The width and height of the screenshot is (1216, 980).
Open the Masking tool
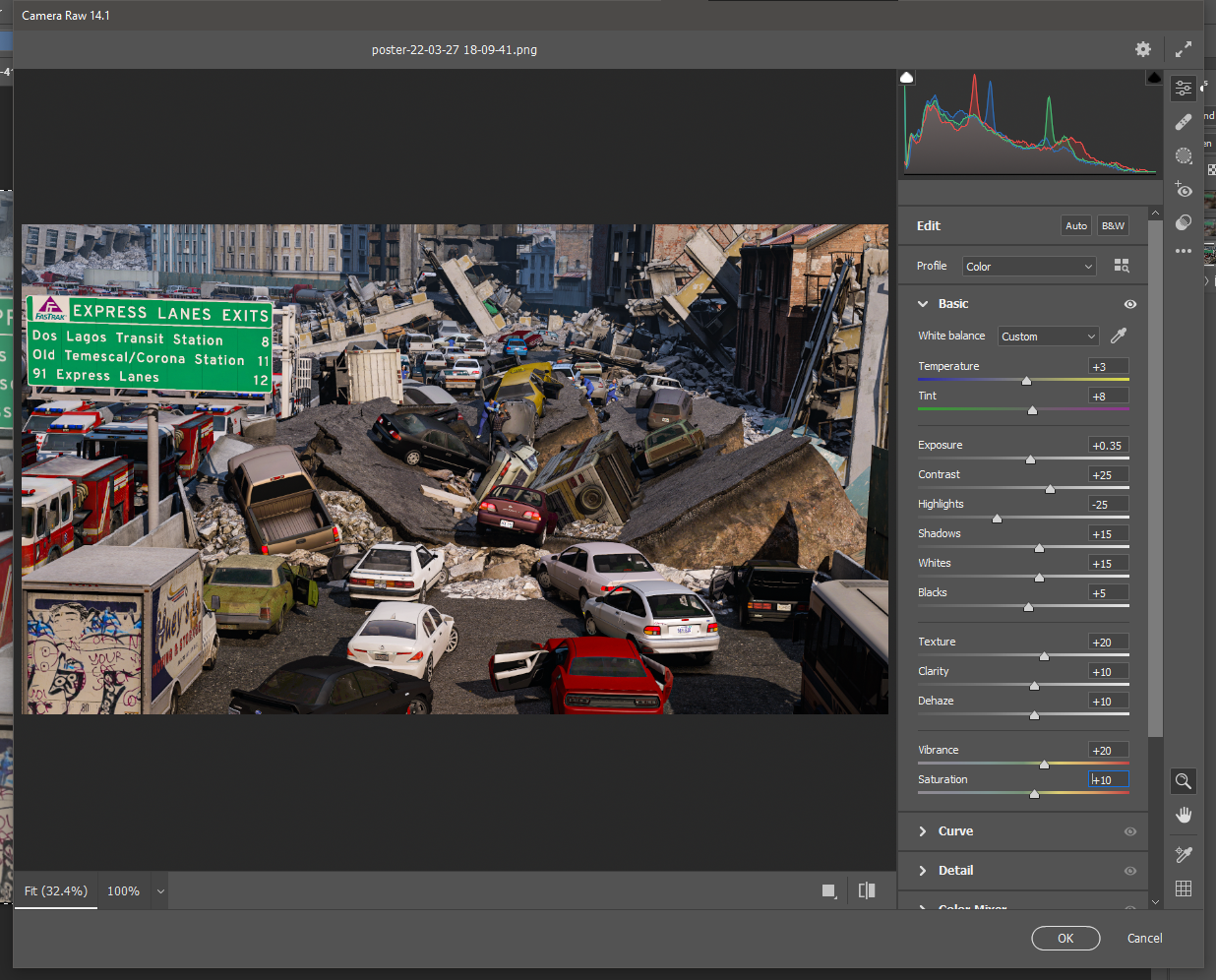(1184, 155)
